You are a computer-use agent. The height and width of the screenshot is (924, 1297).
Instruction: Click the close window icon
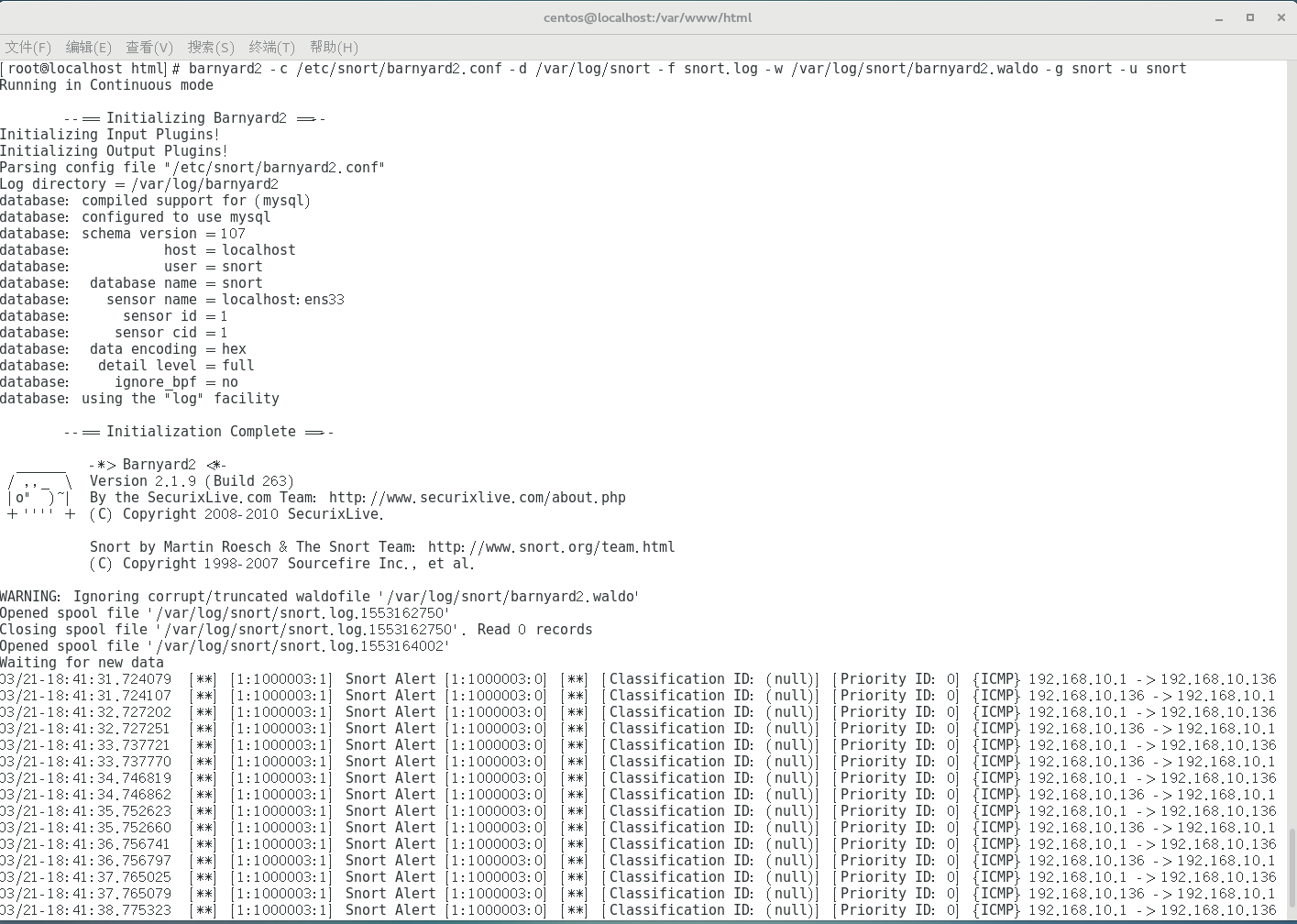(1281, 17)
